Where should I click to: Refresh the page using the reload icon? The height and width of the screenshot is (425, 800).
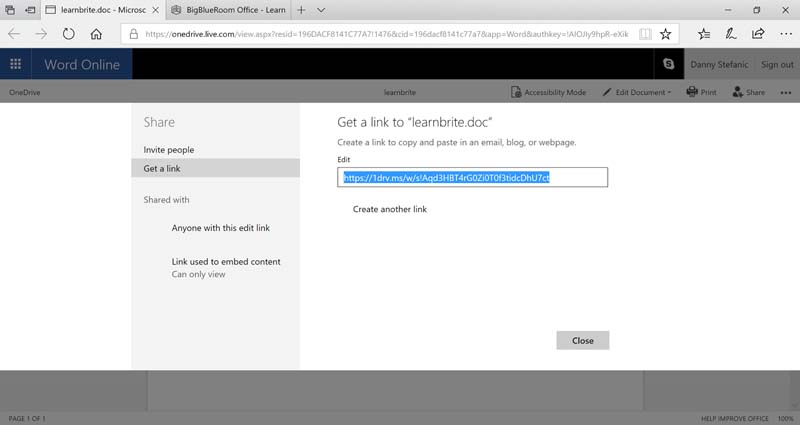68,34
